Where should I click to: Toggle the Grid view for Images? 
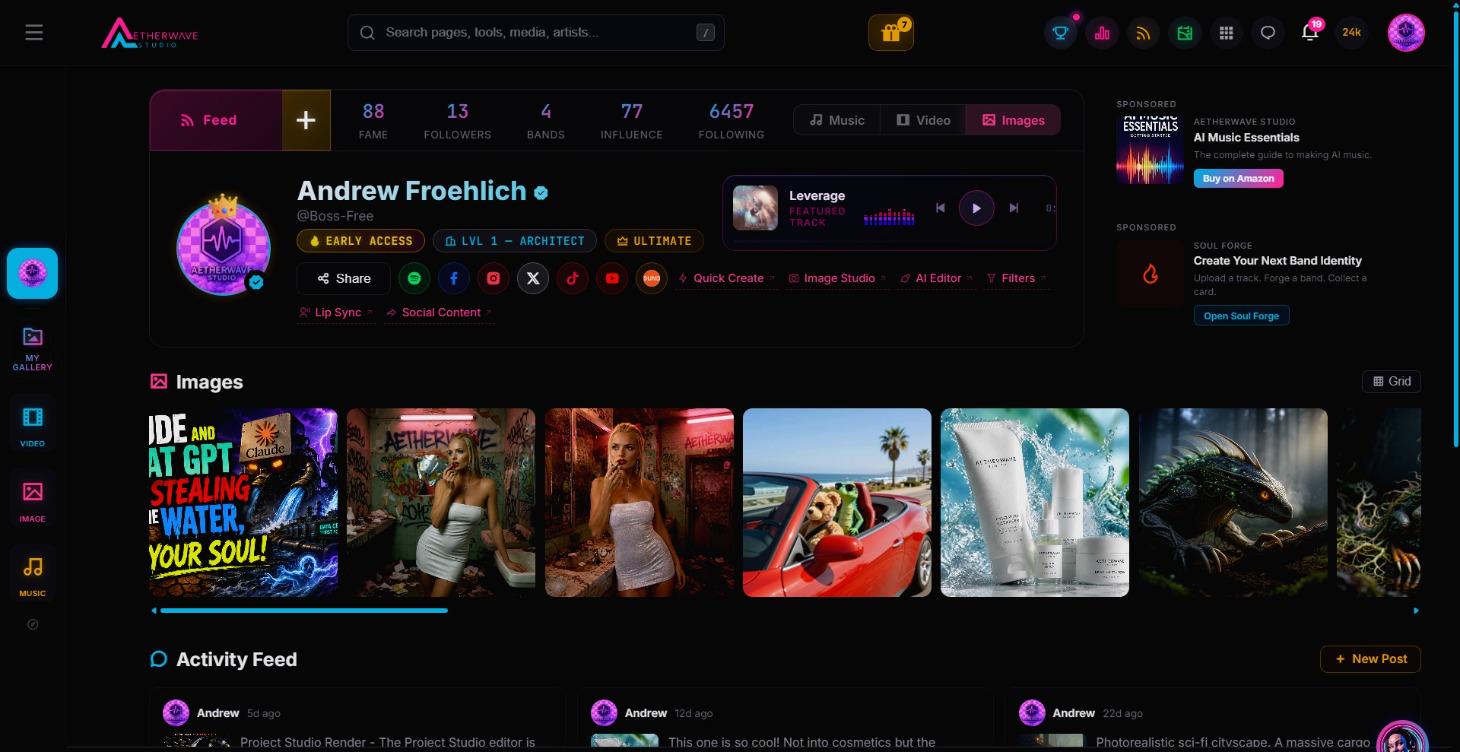1391,381
